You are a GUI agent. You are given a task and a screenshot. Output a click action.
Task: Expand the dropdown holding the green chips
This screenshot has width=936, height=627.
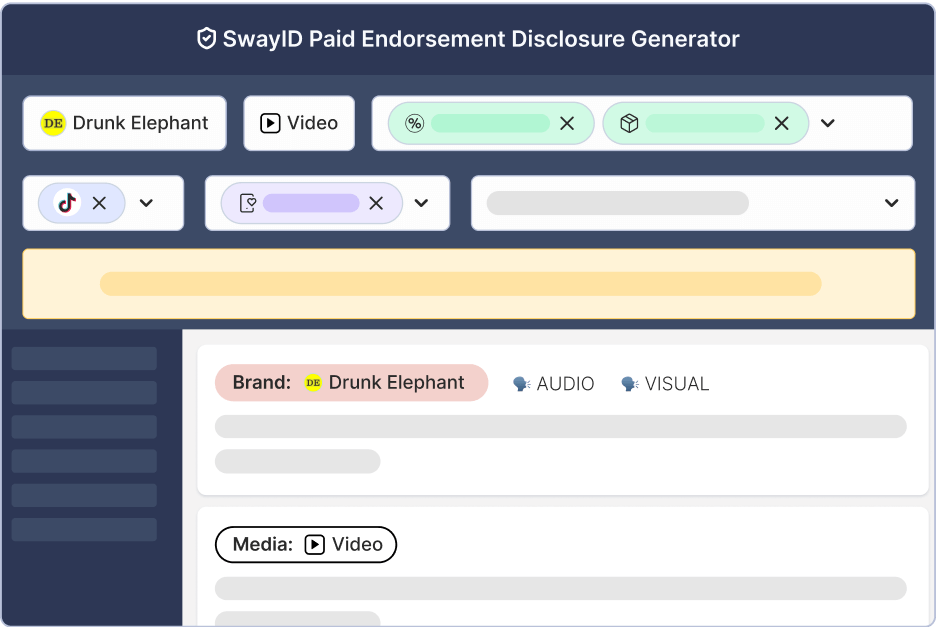coord(827,123)
